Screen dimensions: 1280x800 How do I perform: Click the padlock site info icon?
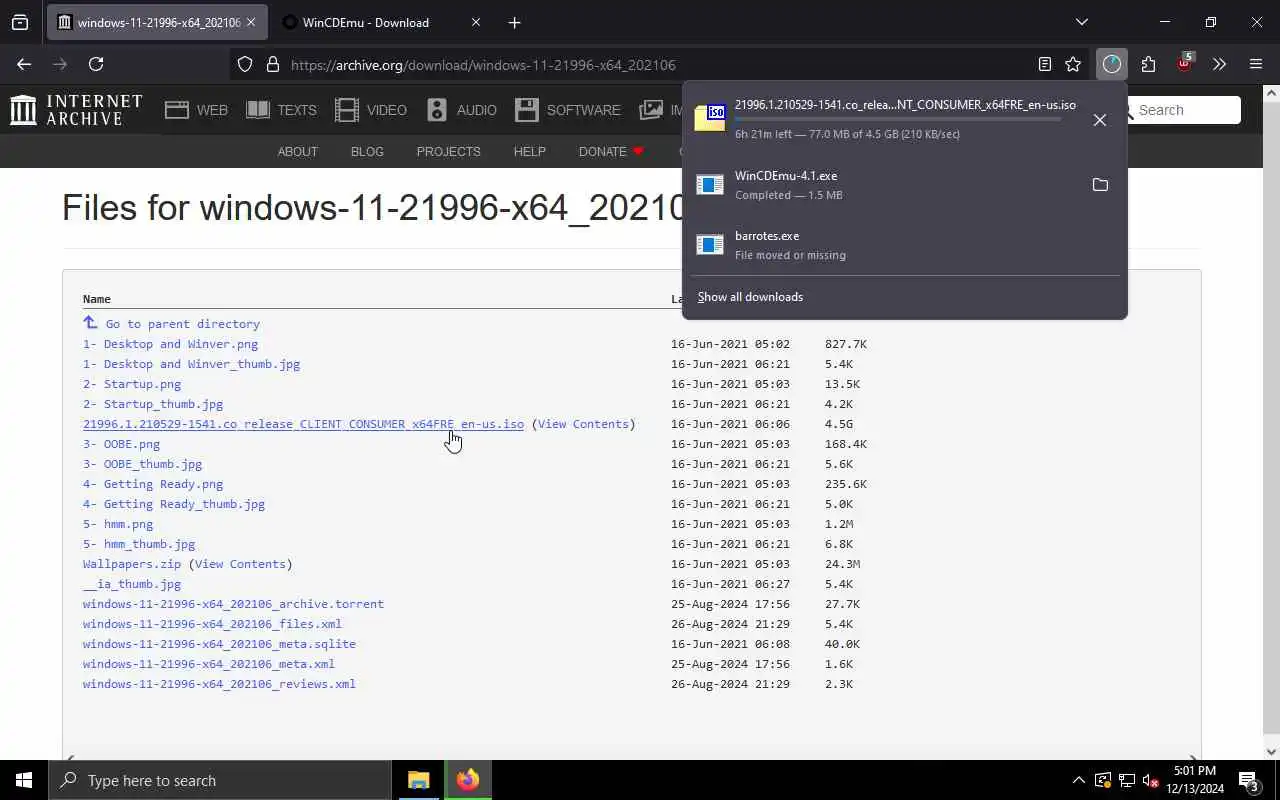tap(272, 65)
